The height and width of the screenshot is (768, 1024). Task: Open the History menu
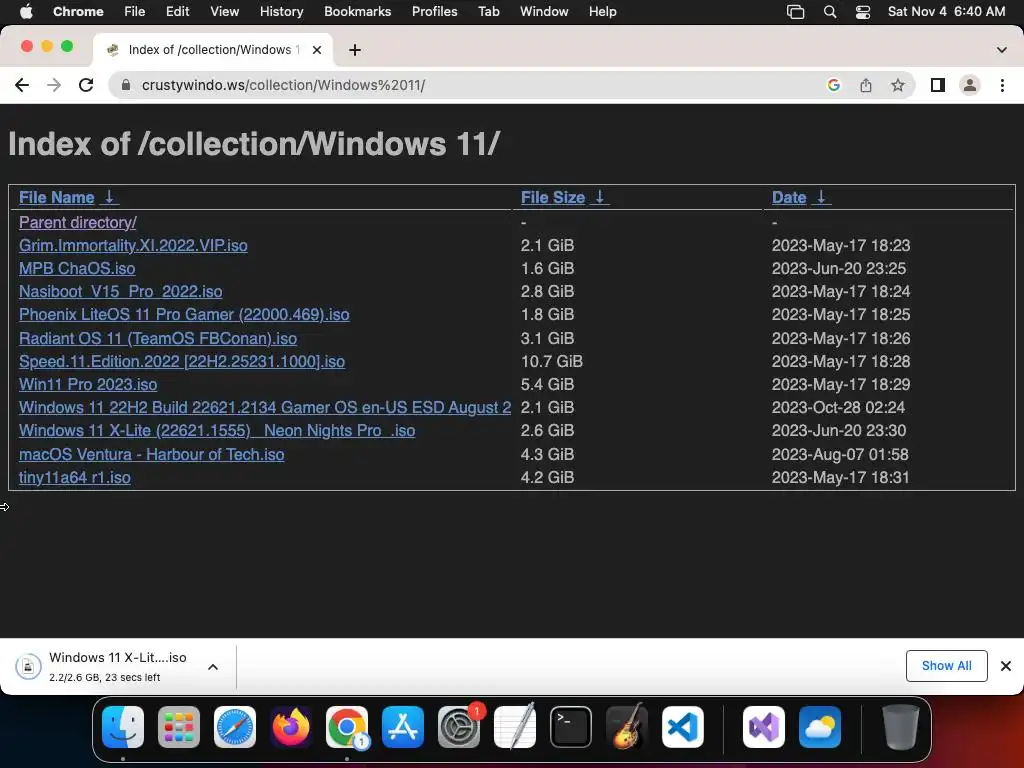pos(281,11)
